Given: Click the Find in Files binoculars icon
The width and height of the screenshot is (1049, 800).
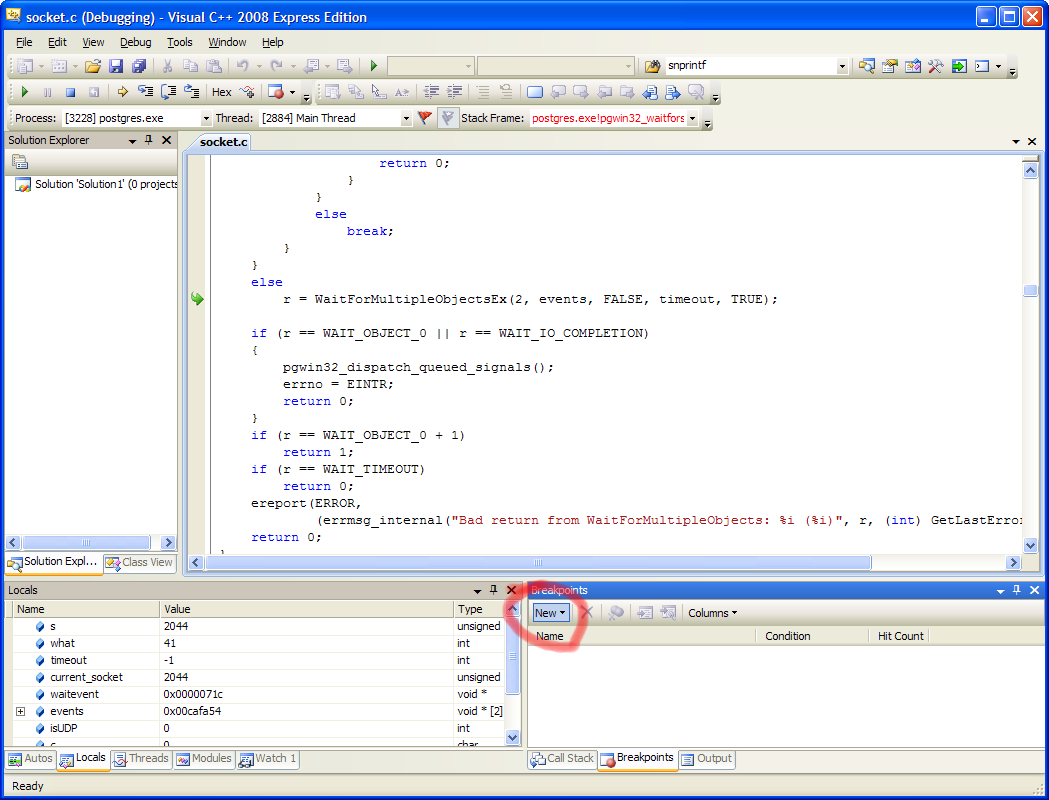Looking at the screenshot, I should [652, 66].
